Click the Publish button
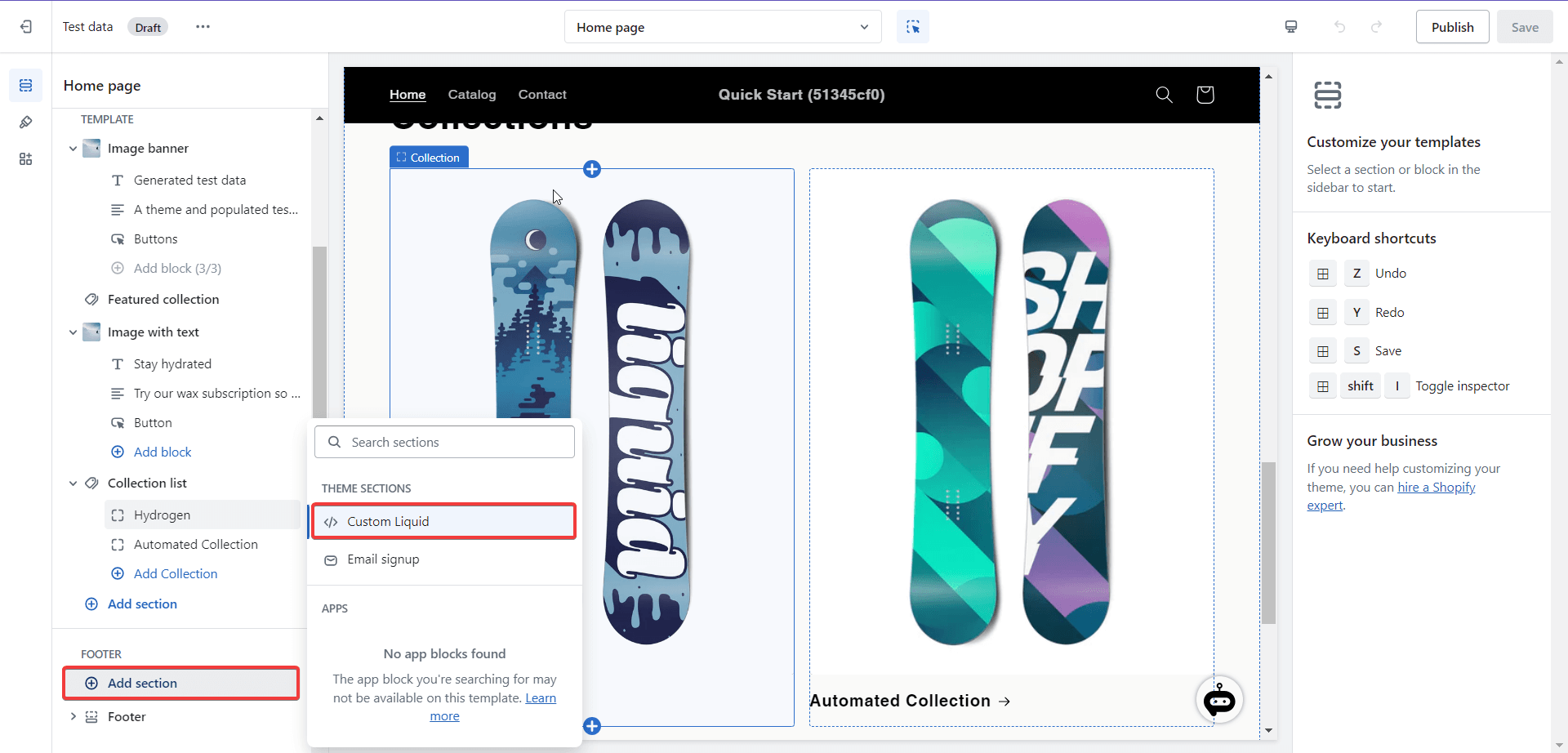 click(x=1452, y=27)
